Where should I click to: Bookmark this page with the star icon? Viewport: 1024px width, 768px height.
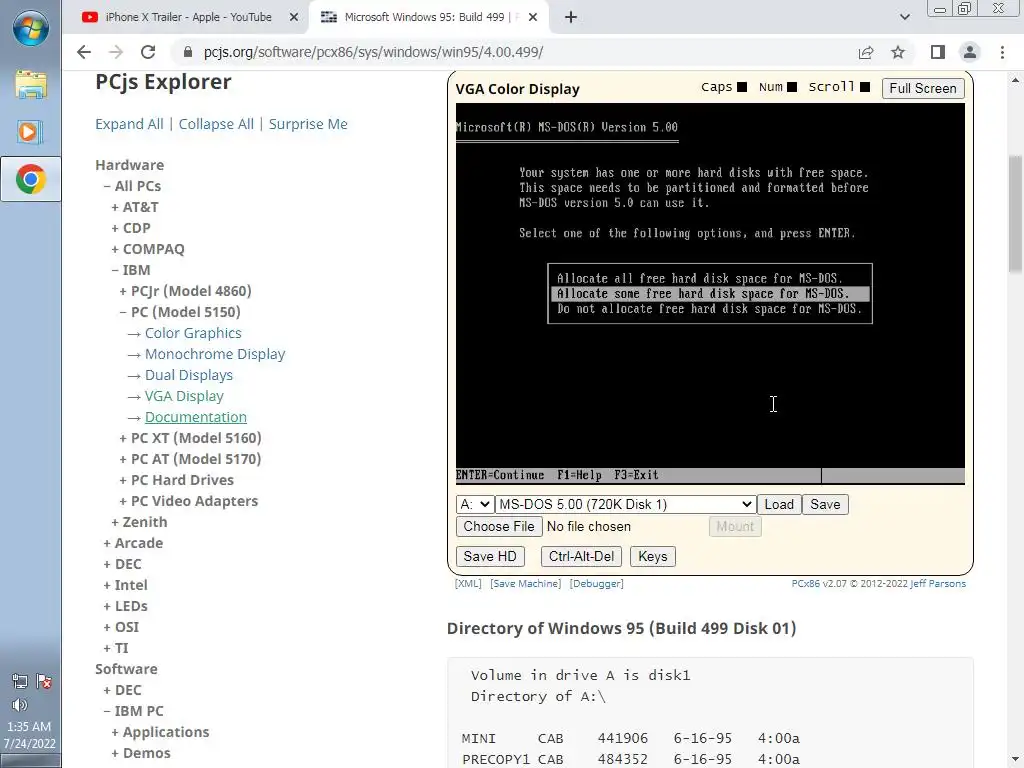click(x=898, y=52)
